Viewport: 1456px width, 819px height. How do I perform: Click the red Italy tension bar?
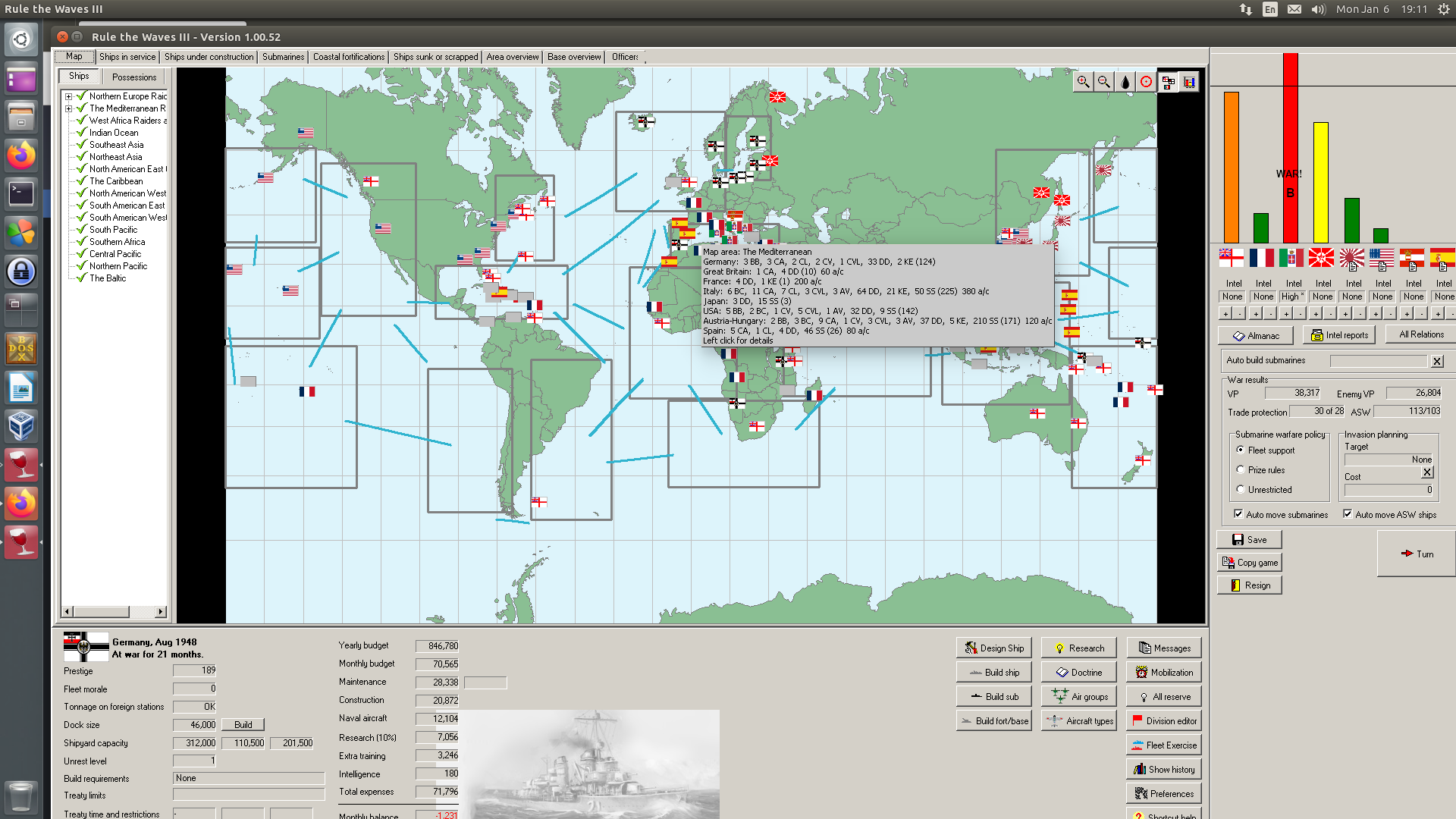(1291, 148)
